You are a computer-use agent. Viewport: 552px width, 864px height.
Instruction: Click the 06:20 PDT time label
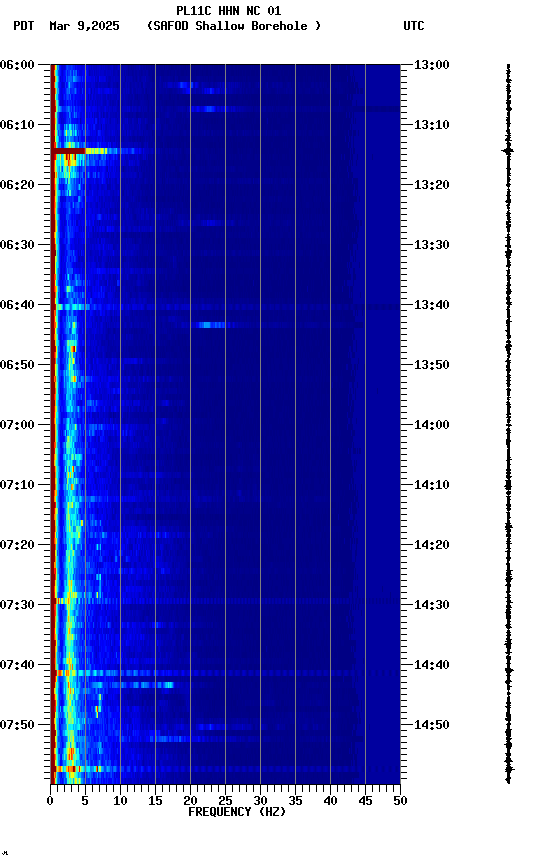click(x=17, y=185)
